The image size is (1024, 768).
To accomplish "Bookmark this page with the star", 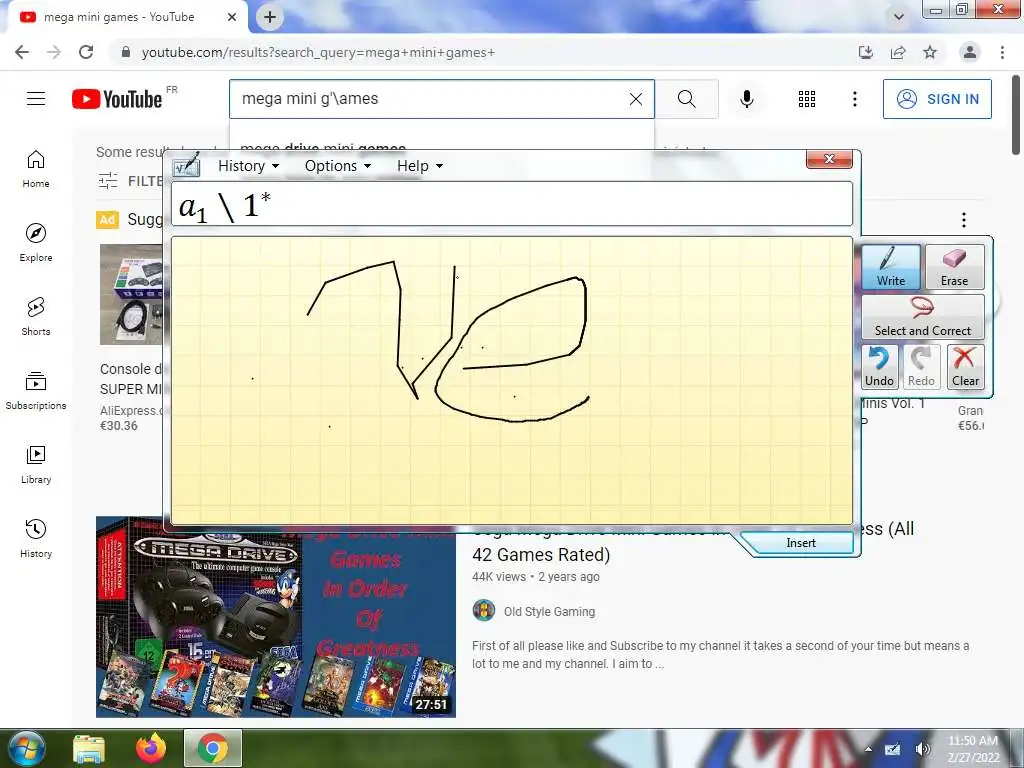I will click(930, 52).
